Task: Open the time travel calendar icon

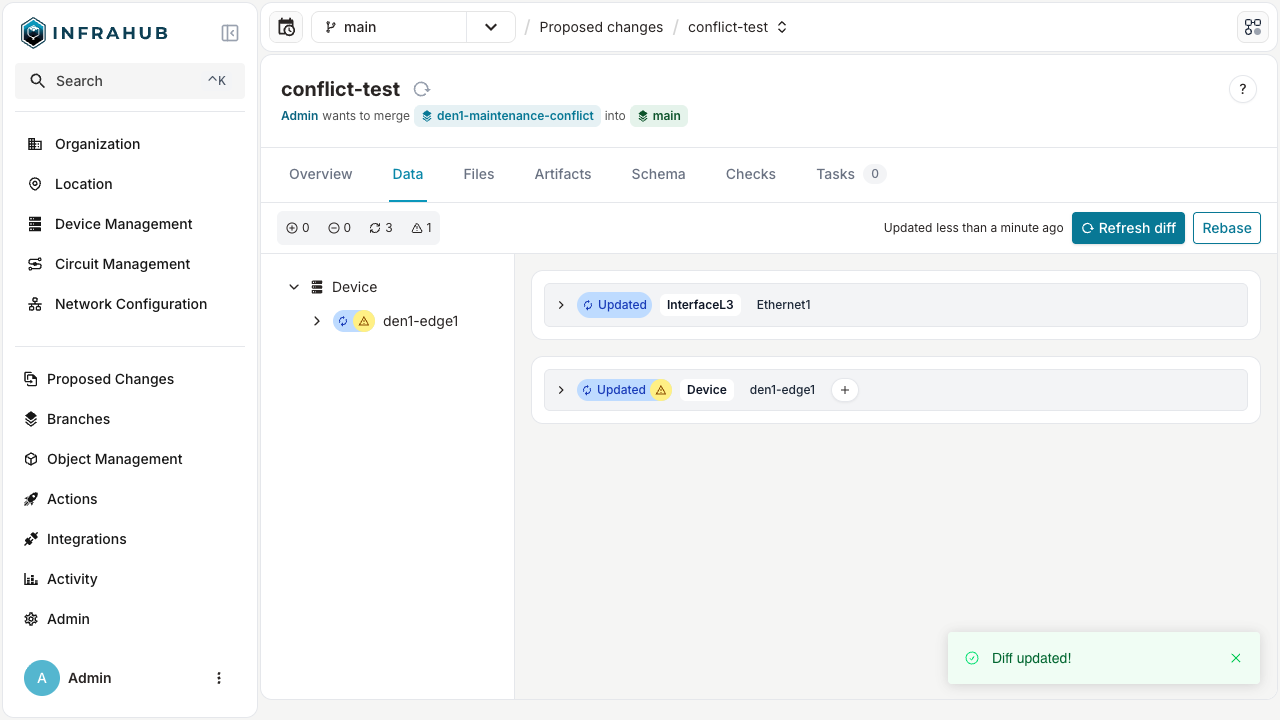Action: coord(286,27)
